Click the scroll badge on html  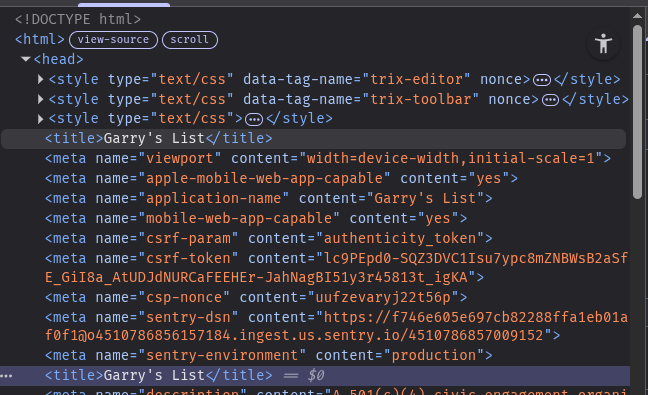pyautogui.click(x=190, y=40)
